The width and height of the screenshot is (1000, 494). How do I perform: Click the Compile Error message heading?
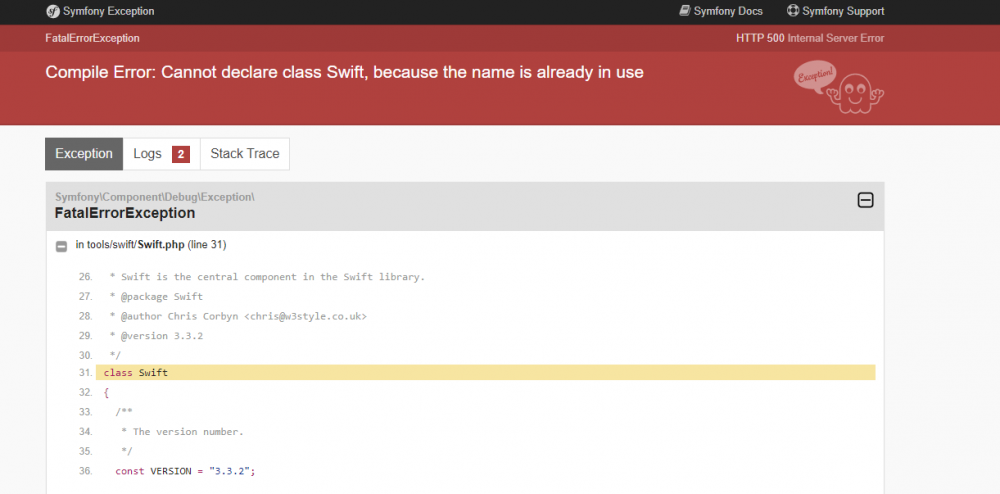[x=344, y=73]
